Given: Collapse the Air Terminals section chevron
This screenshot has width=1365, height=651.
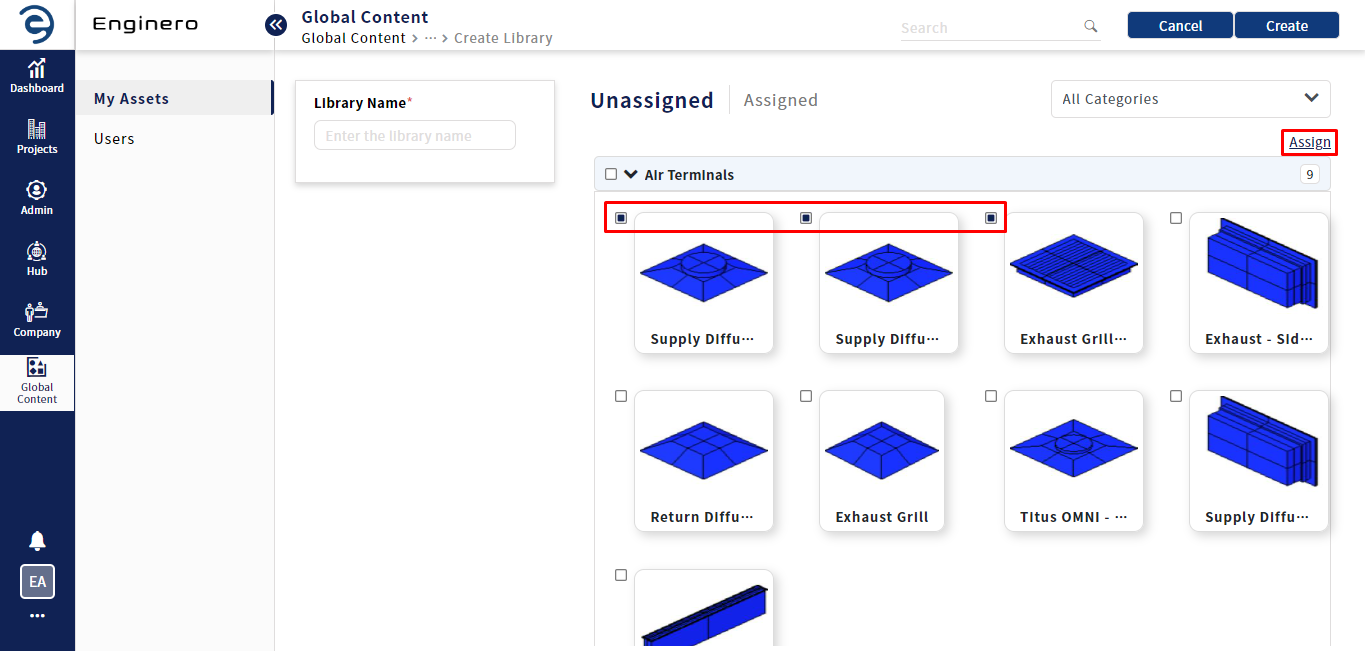Looking at the screenshot, I should click(631, 174).
